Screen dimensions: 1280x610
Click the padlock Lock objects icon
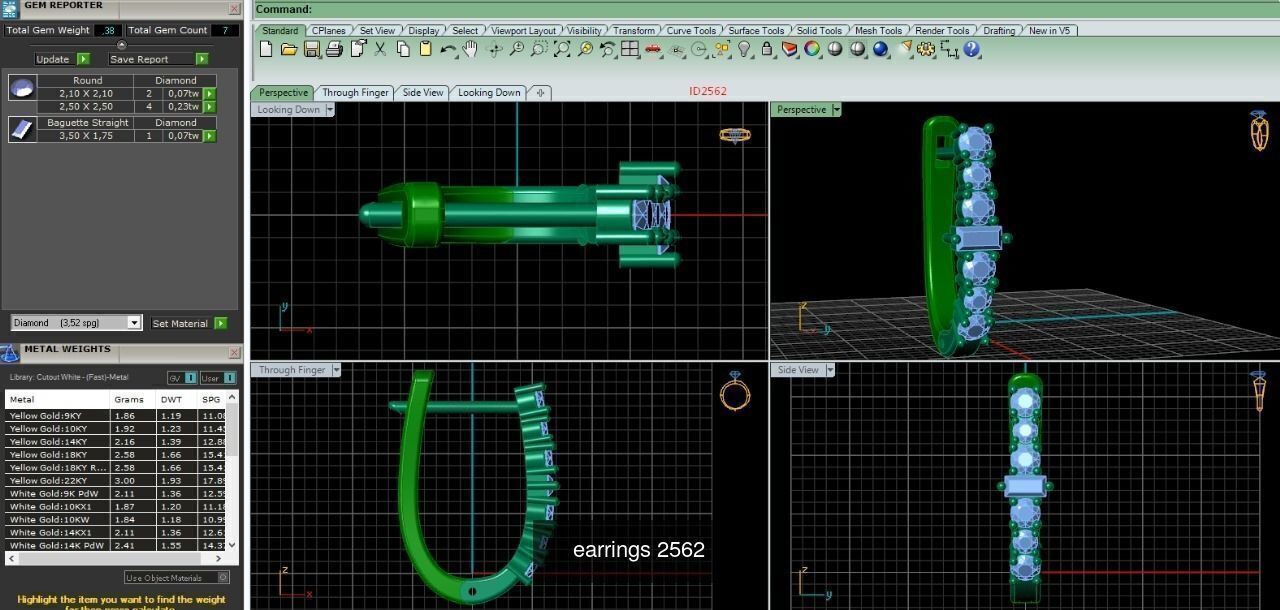click(767, 49)
